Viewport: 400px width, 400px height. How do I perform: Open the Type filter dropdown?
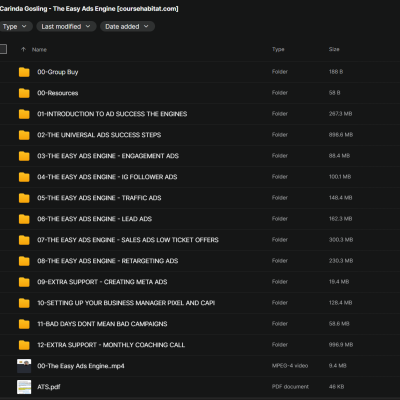coord(15,26)
